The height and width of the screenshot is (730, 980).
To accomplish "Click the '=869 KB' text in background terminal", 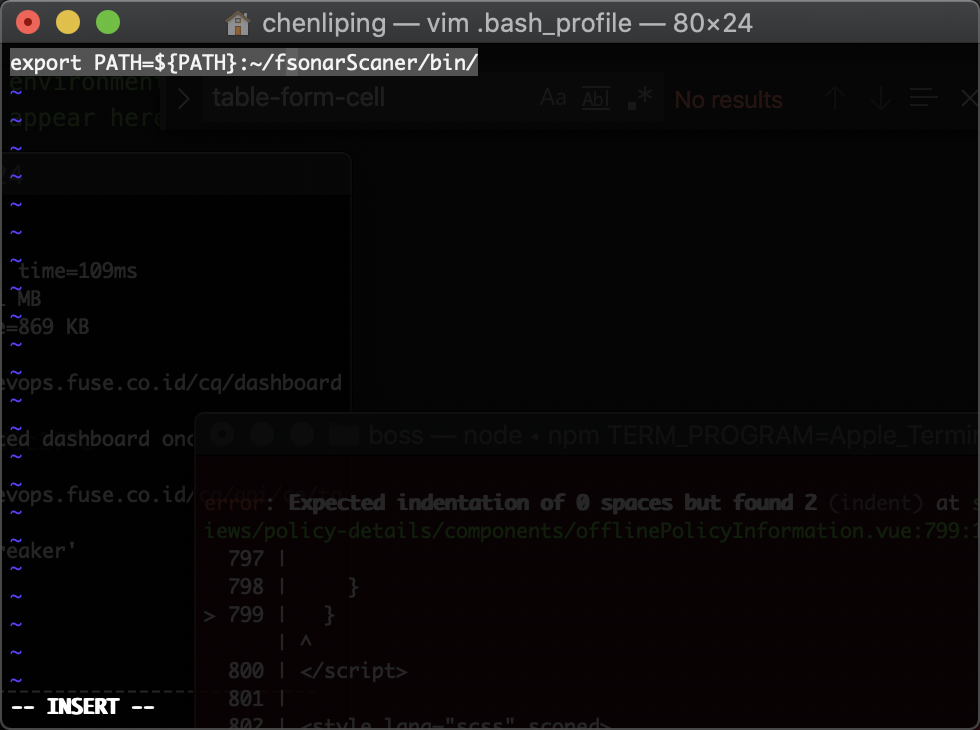I will click(48, 327).
